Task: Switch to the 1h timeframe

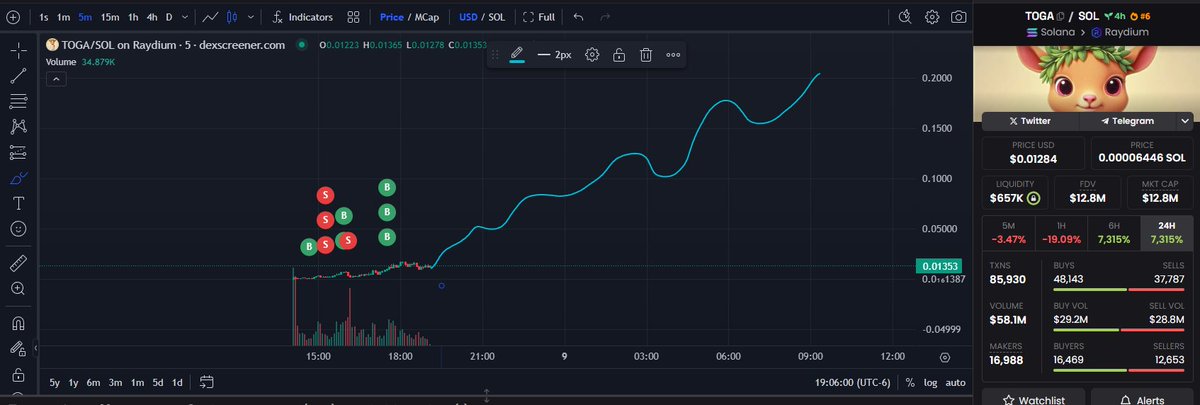Action: (x=133, y=17)
